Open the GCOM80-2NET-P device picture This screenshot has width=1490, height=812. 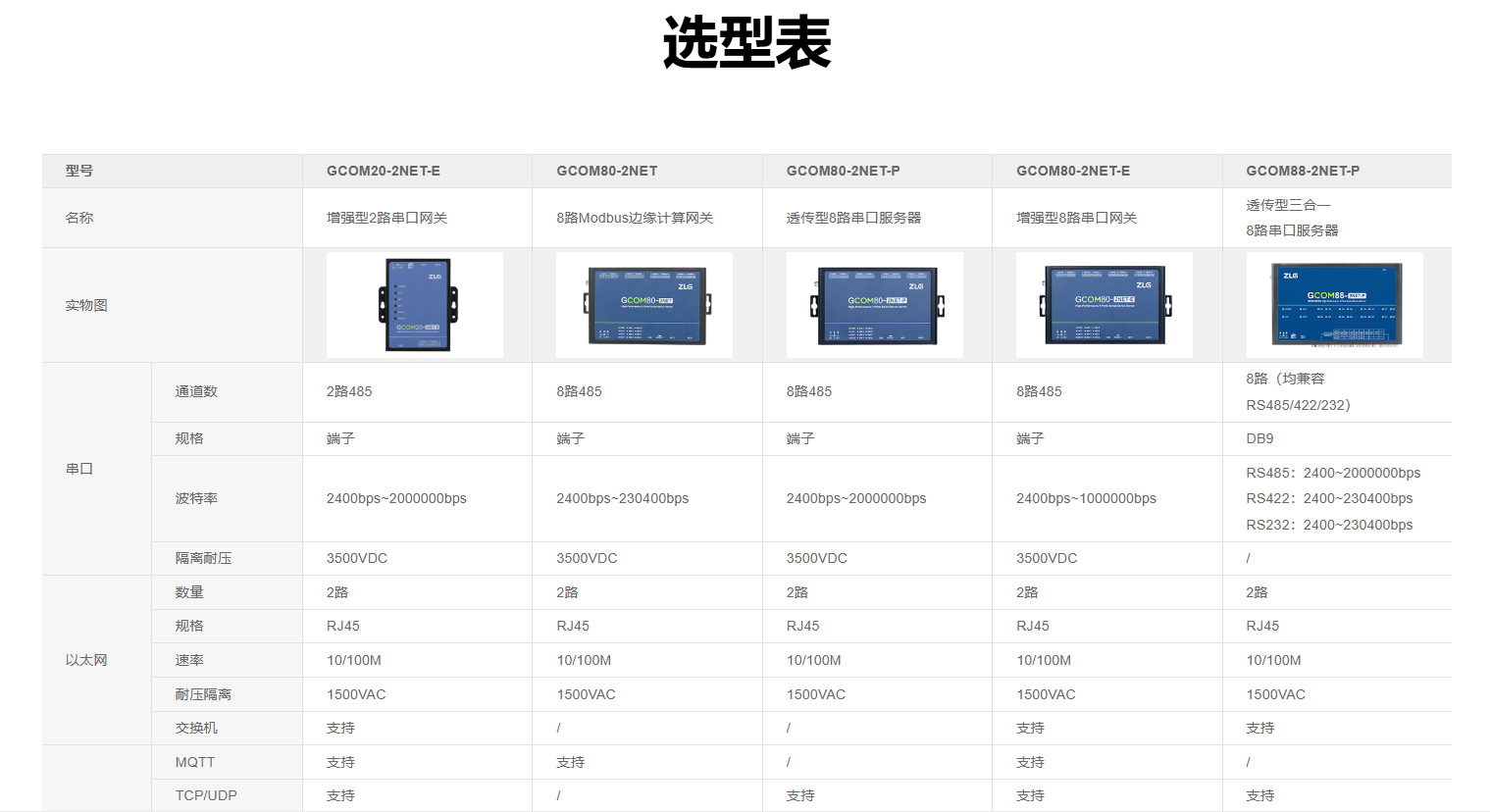point(875,305)
